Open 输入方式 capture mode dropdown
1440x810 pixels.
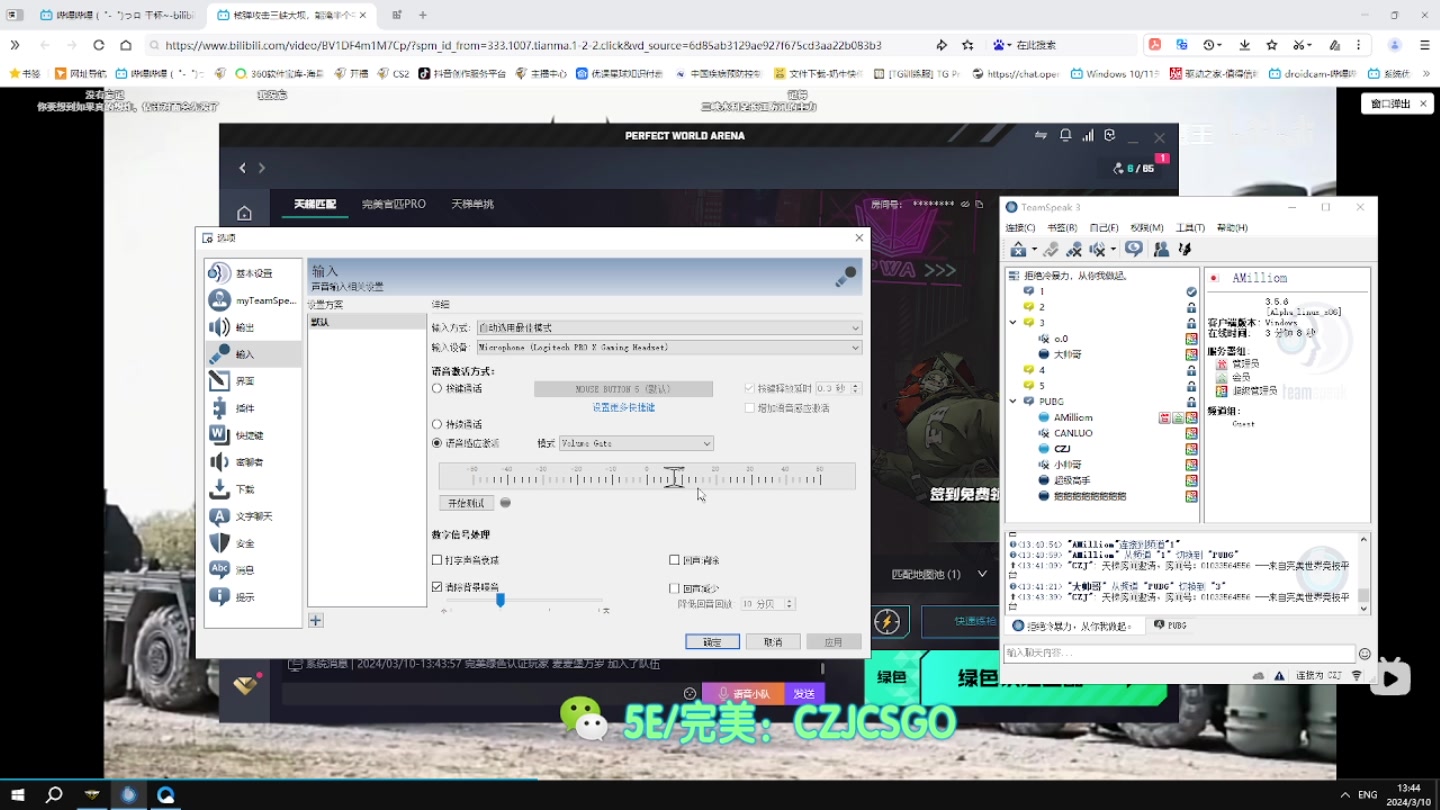pyautogui.click(x=668, y=328)
